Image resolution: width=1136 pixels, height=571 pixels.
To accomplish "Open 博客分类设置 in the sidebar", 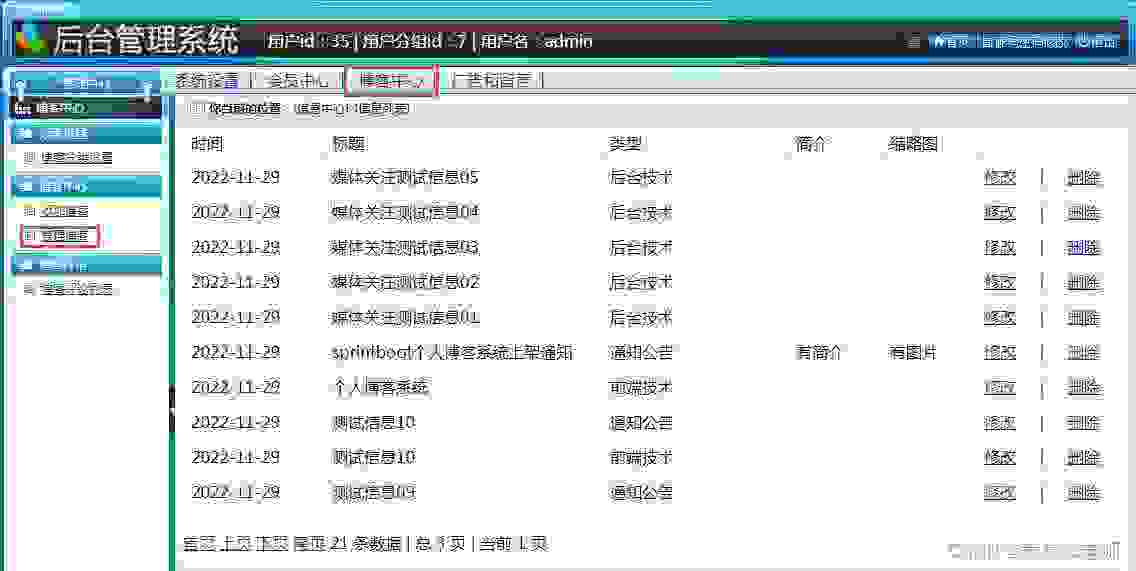I will pyautogui.click(x=76, y=157).
